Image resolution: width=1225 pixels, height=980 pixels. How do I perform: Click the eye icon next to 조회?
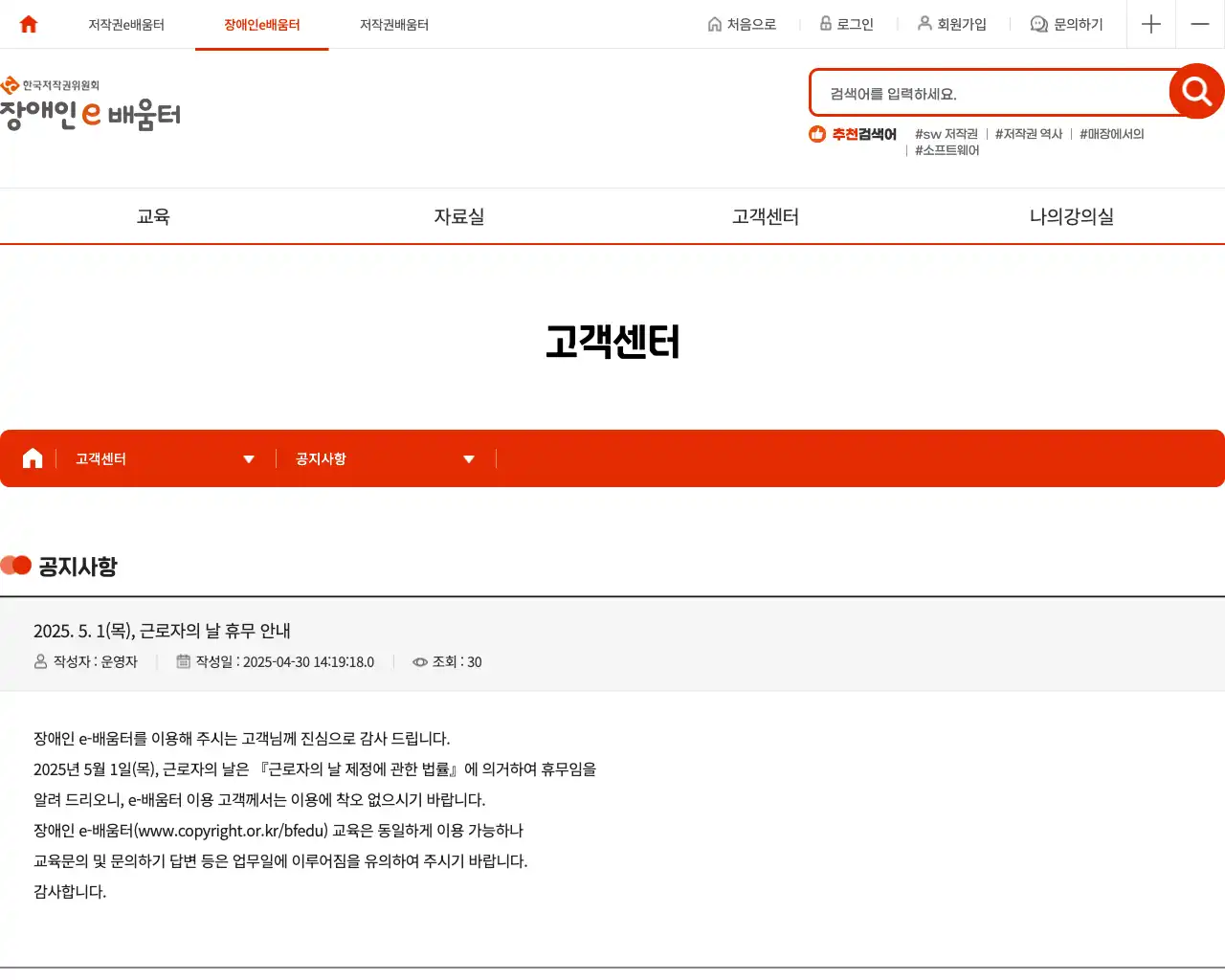[419, 661]
